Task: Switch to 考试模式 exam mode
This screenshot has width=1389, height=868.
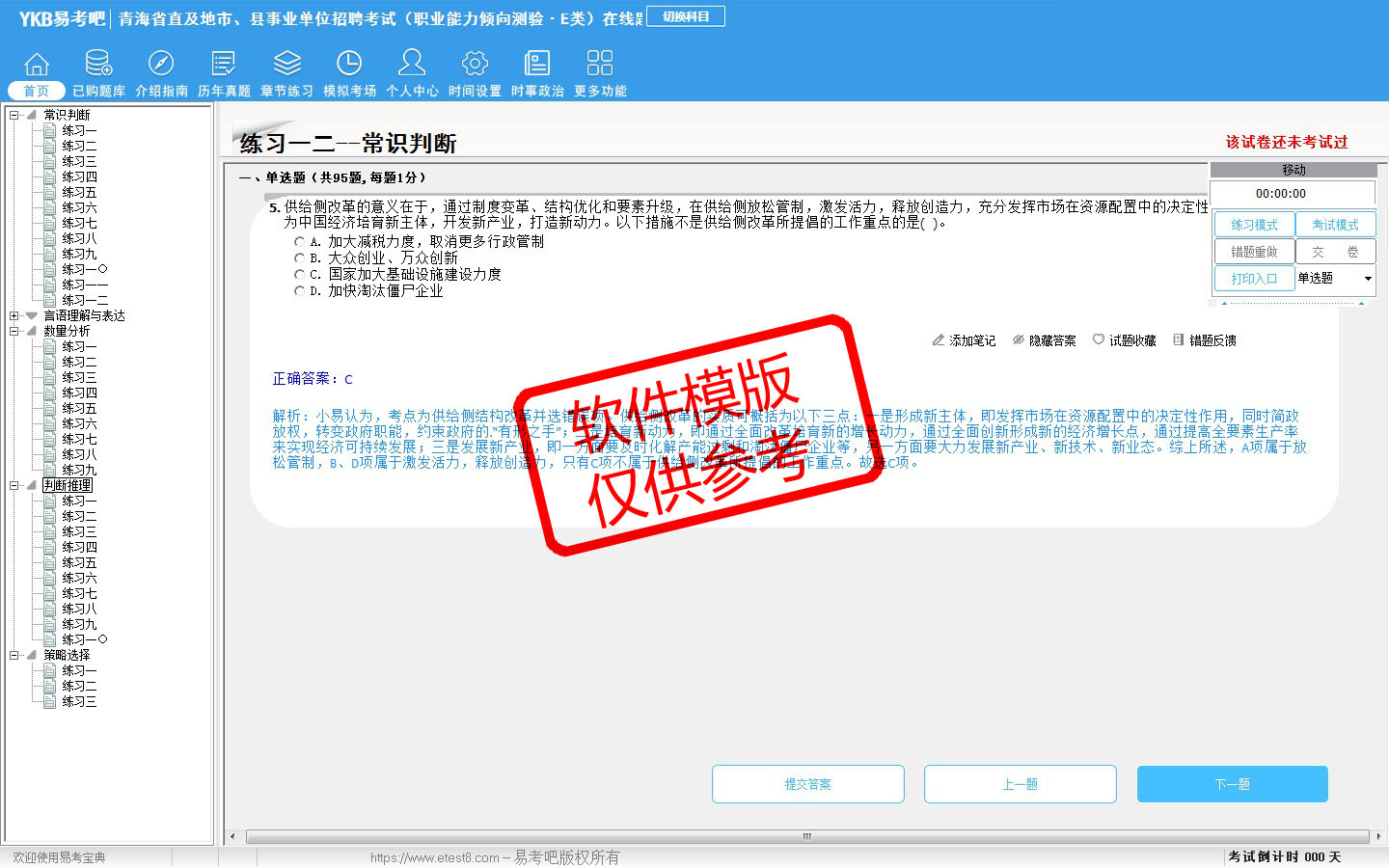Action: pyautogui.click(x=1335, y=225)
